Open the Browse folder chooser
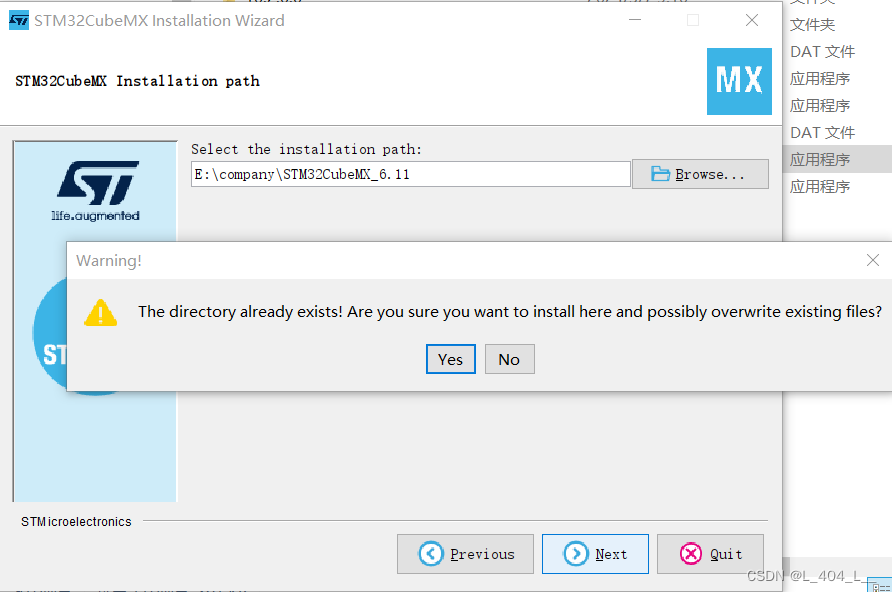 click(x=700, y=174)
